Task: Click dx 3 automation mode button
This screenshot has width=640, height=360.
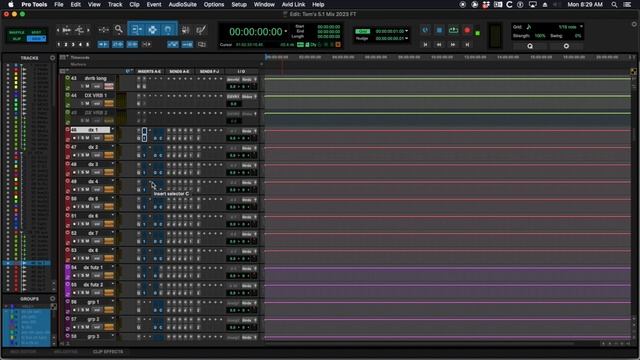Action: pos(109,172)
